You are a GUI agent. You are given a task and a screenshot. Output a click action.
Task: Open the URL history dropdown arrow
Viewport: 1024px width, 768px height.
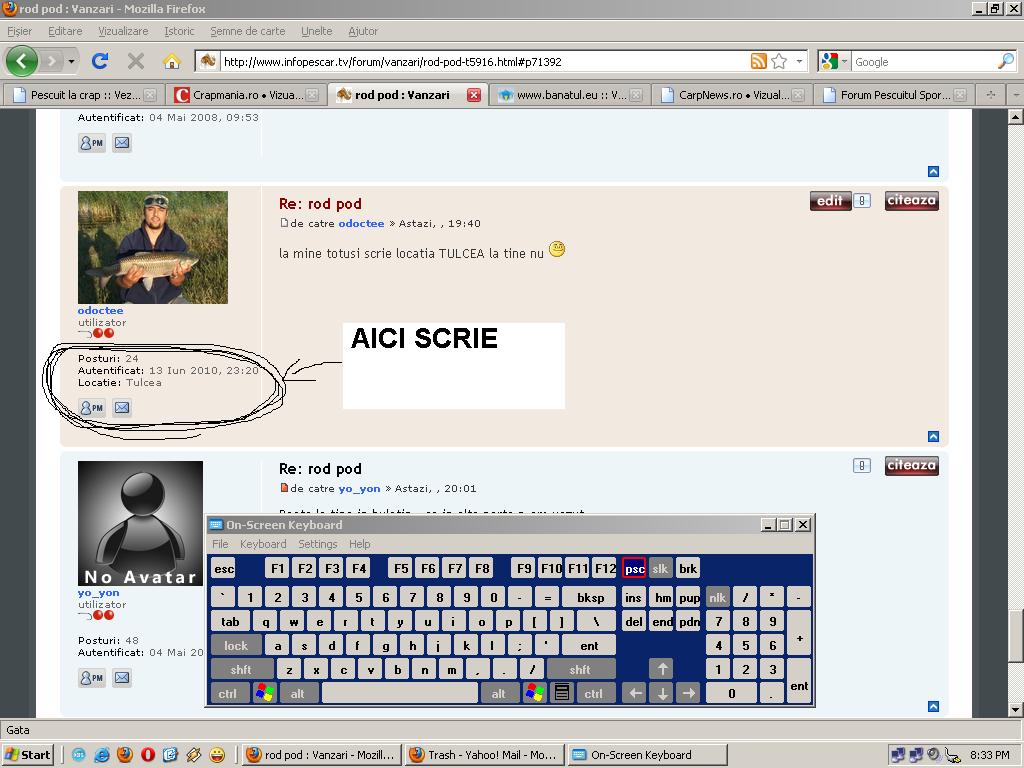[x=799, y=61]
